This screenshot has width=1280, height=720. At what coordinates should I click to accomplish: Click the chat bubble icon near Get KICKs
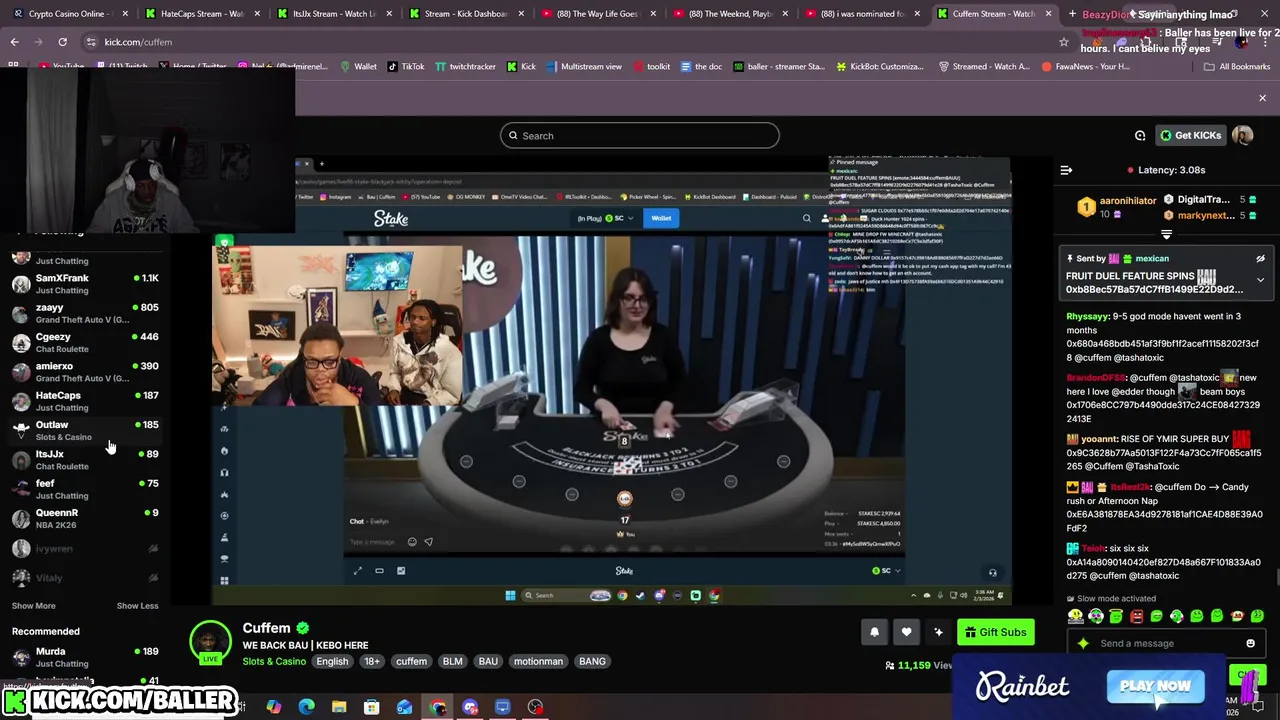click(1140, 135)
